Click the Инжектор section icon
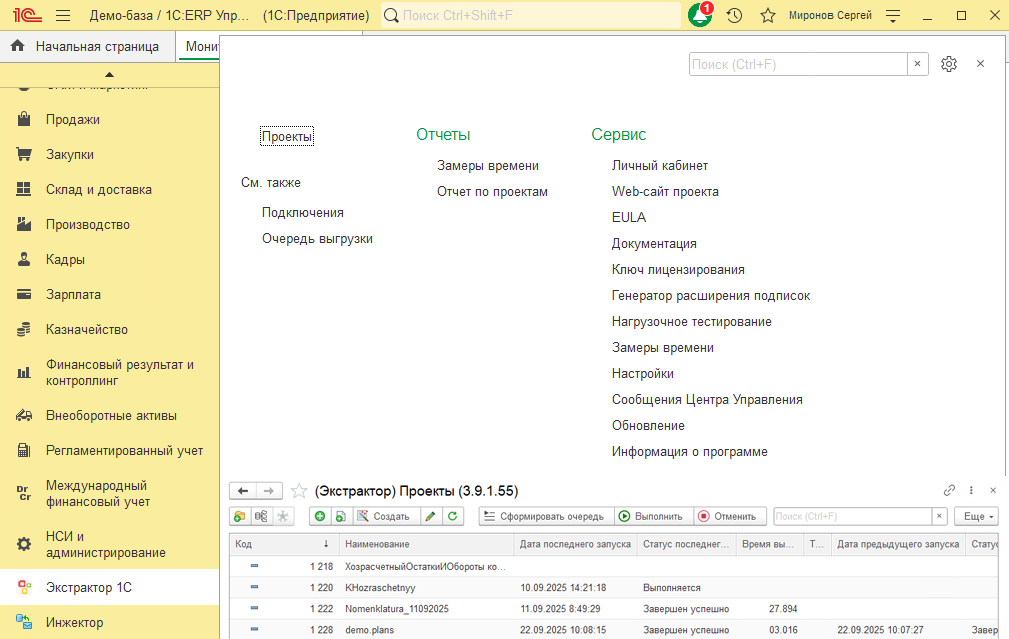 24,622
